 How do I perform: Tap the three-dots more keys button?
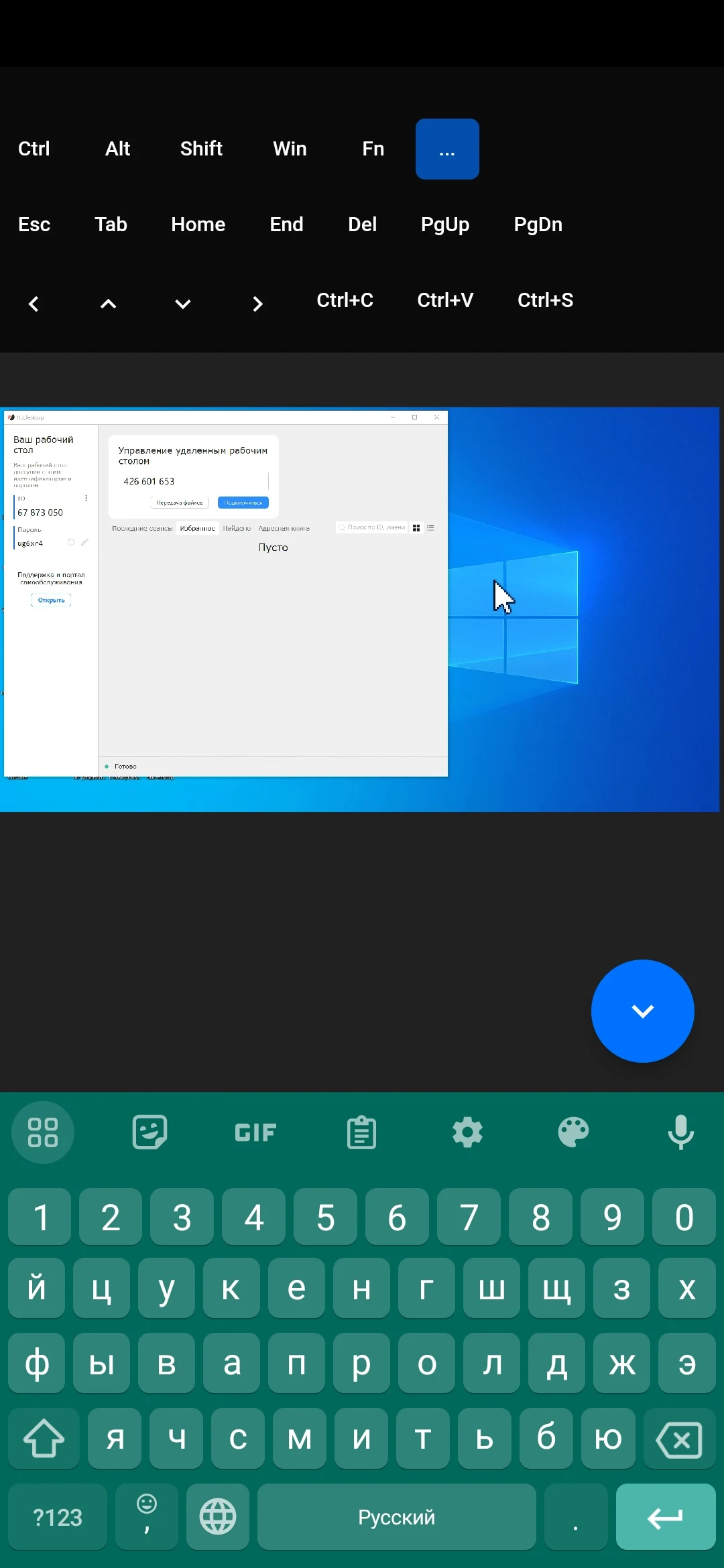(447, 149)
